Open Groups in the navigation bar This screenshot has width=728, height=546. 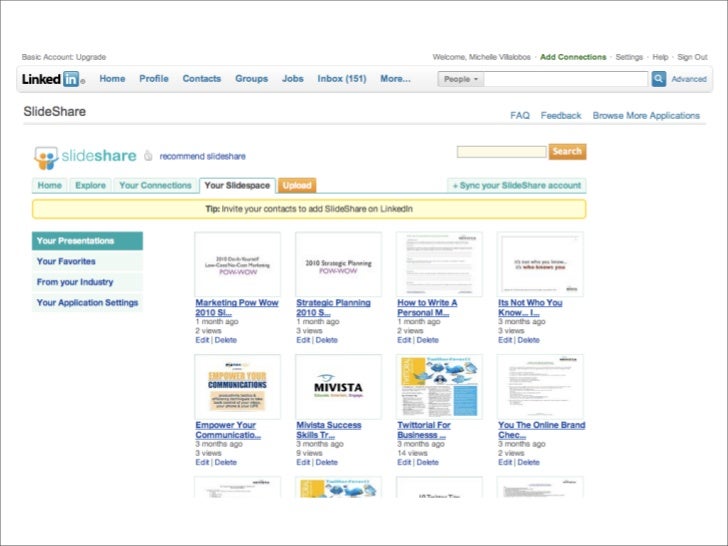tap(251, 78)
